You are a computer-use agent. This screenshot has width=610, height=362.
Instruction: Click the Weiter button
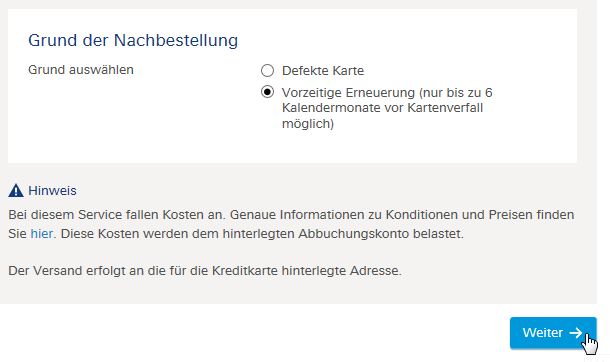click(553, 333)
